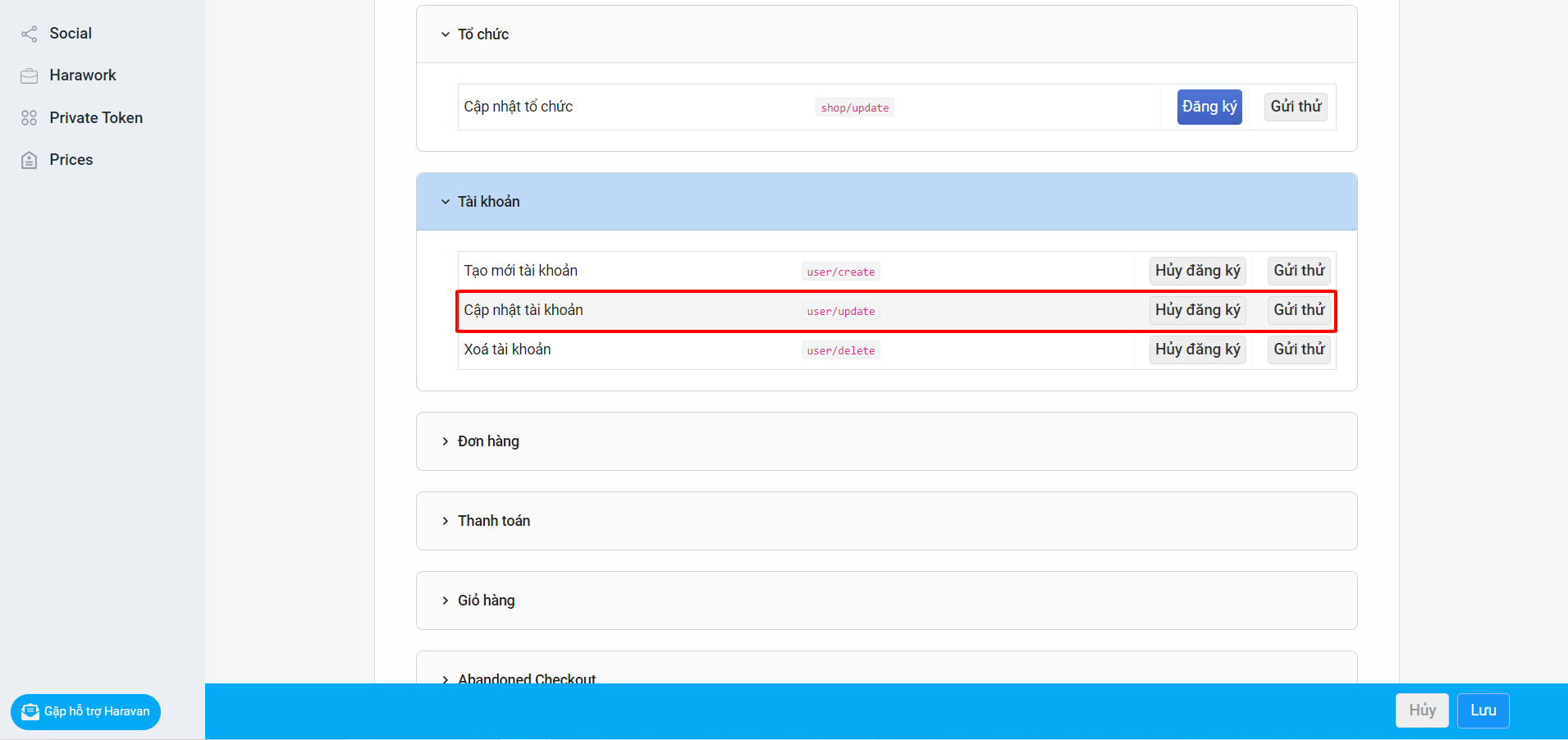Click the Prices building icon
This screenshot has height=740, width=1568.
pos(29,160)
